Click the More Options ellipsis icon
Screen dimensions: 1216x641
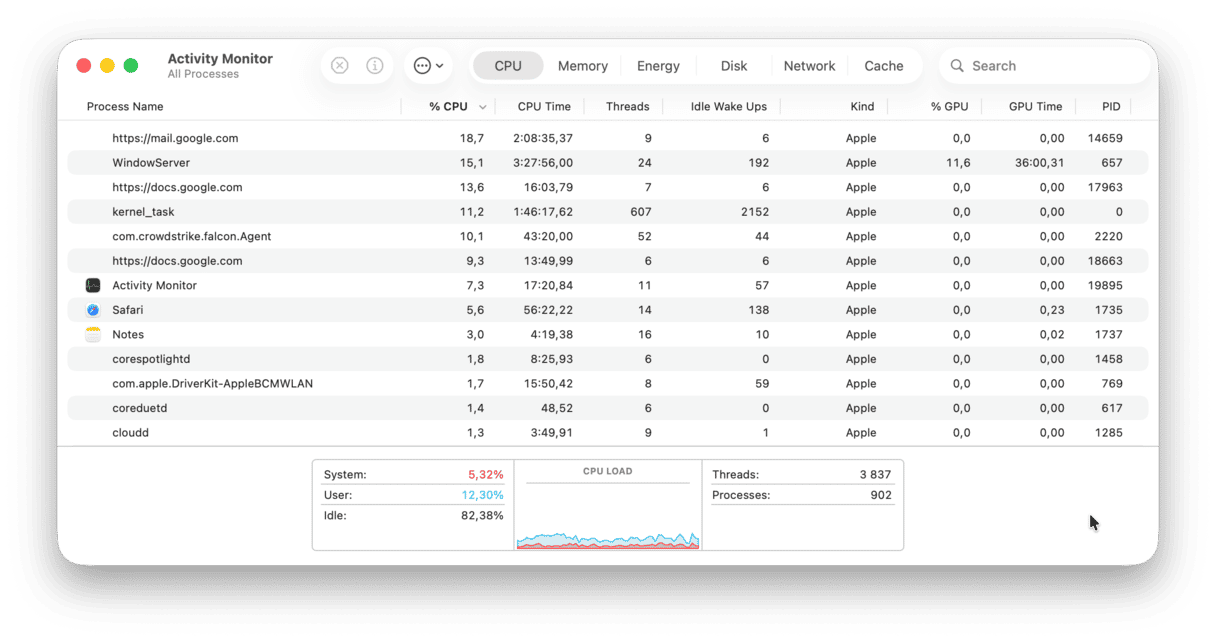(x=422, y=65)
